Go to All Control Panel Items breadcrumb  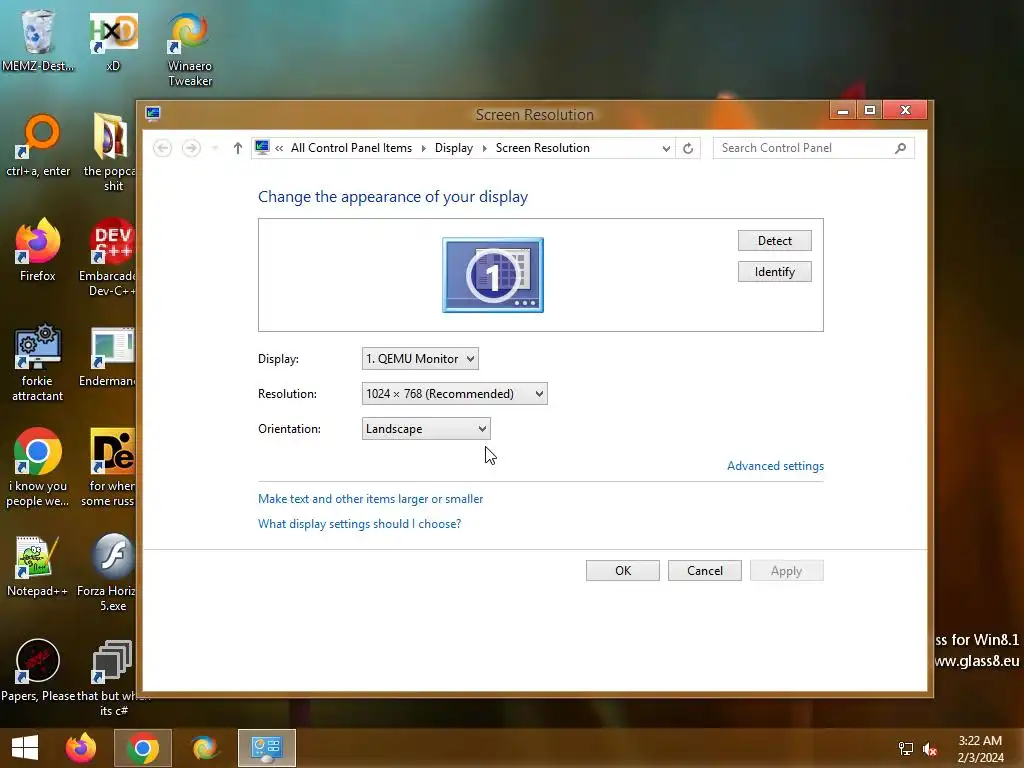tap(351, 148)
